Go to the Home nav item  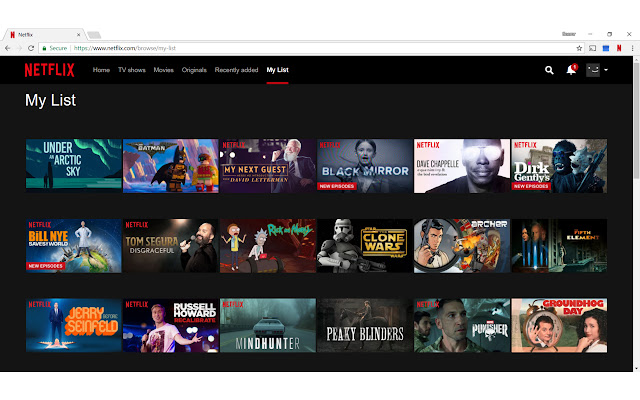click(101, 70)
